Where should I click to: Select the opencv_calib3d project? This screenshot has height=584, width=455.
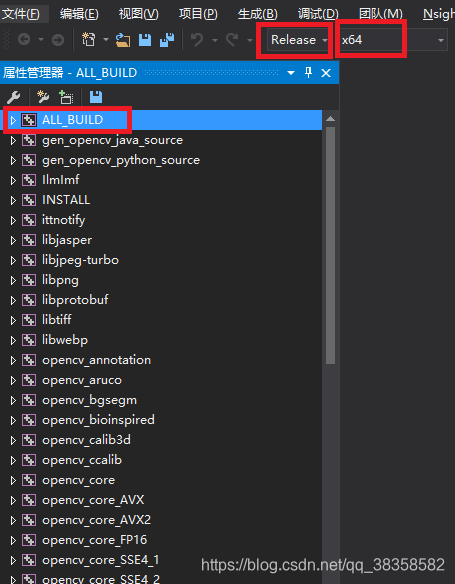pos(86,440)
